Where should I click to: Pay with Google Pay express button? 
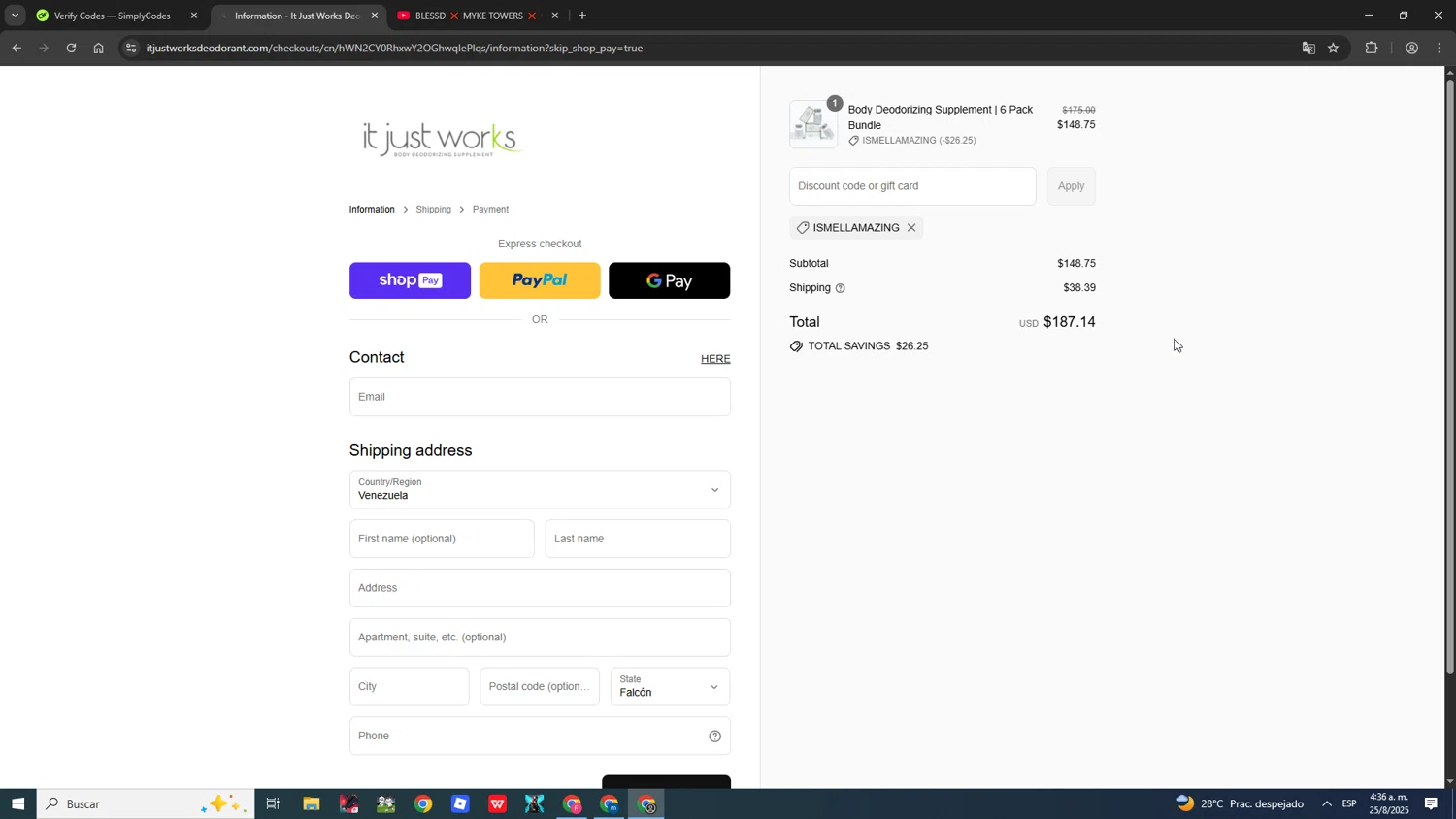tap(669, 280)
